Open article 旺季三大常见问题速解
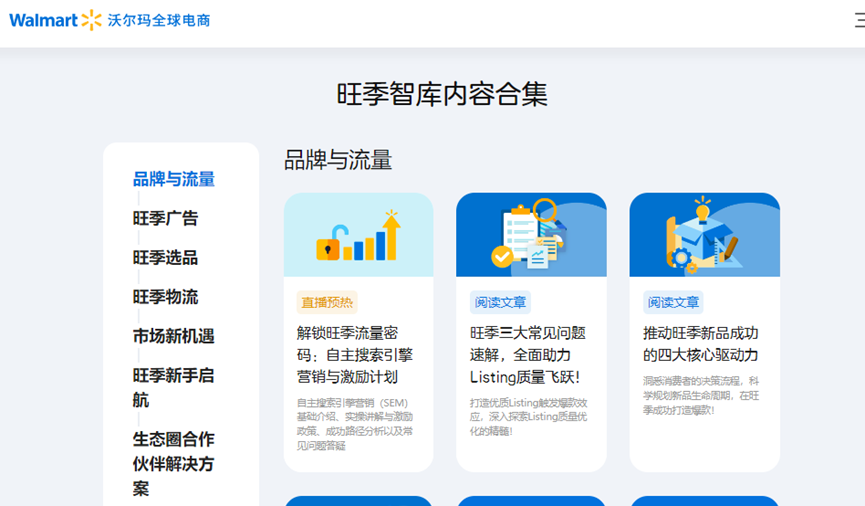 click(527, 355)
